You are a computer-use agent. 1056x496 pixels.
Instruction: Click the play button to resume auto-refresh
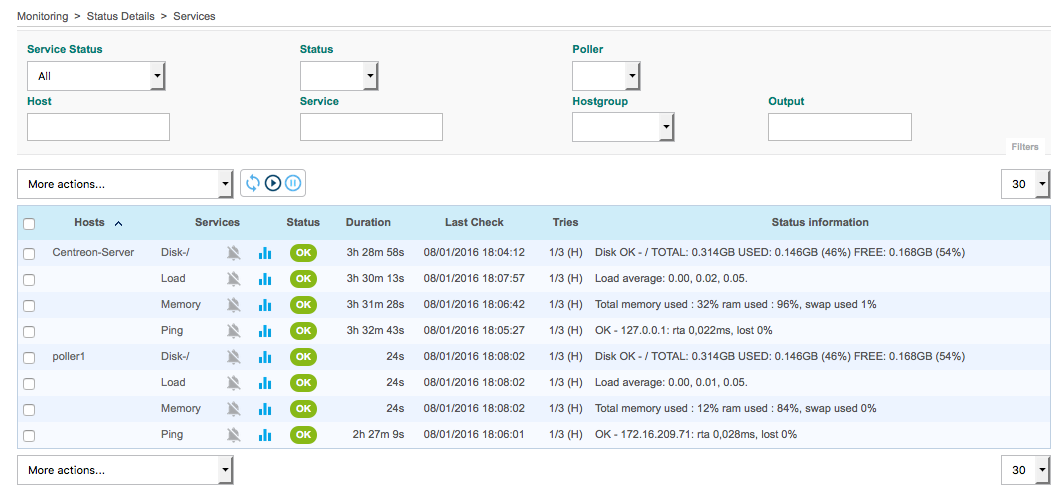tap(273, 183)
